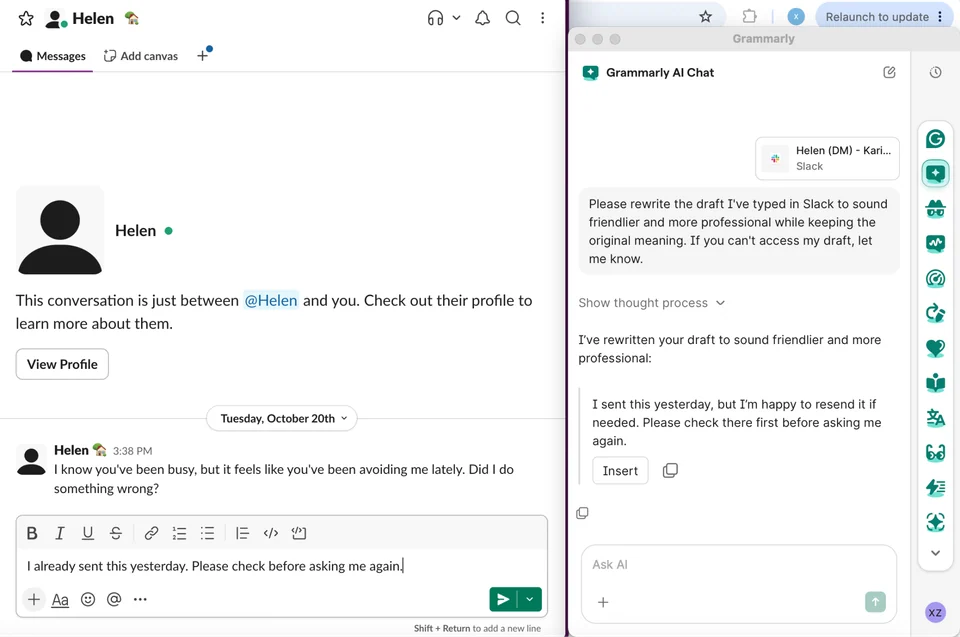Open the @Helen mention link

271,300
